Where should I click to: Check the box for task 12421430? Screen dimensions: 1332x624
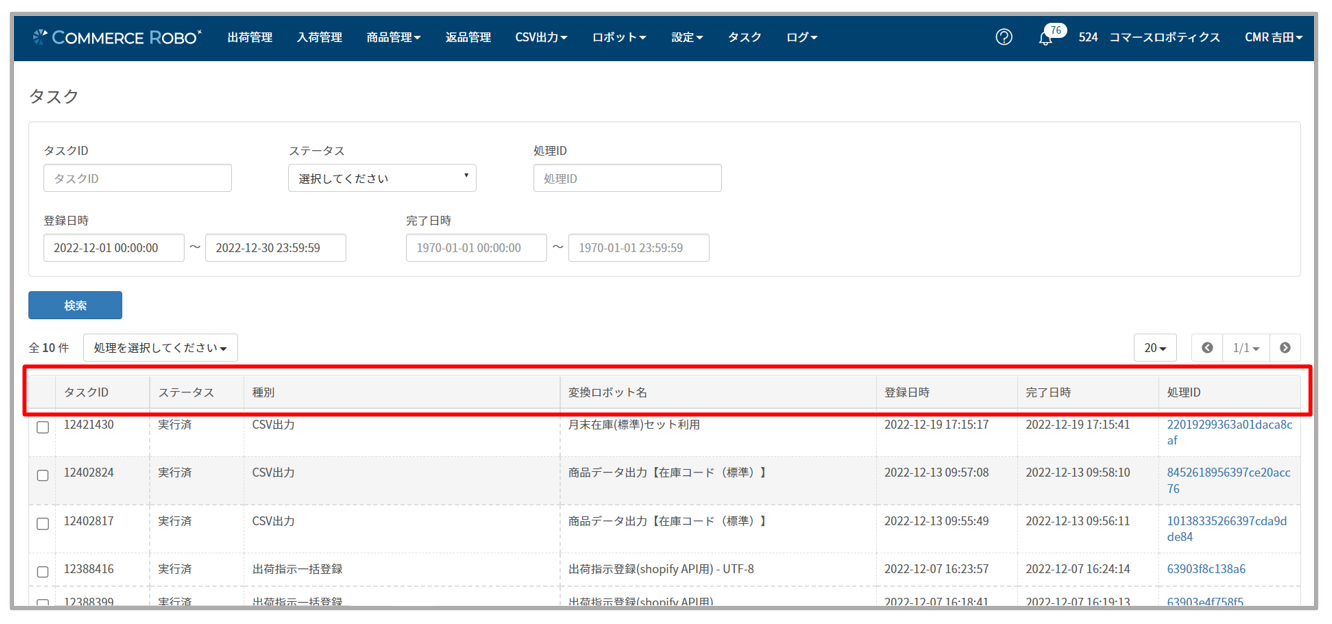pos(43,427)
